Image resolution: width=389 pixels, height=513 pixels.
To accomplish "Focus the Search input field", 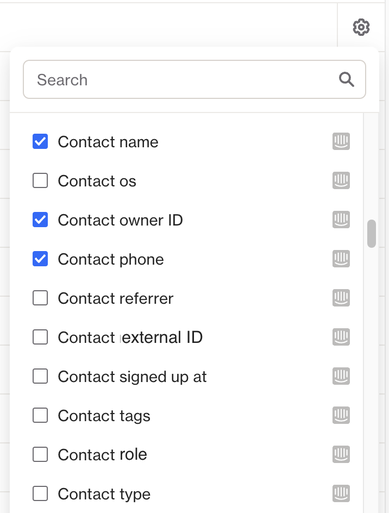I will [194, 79].
